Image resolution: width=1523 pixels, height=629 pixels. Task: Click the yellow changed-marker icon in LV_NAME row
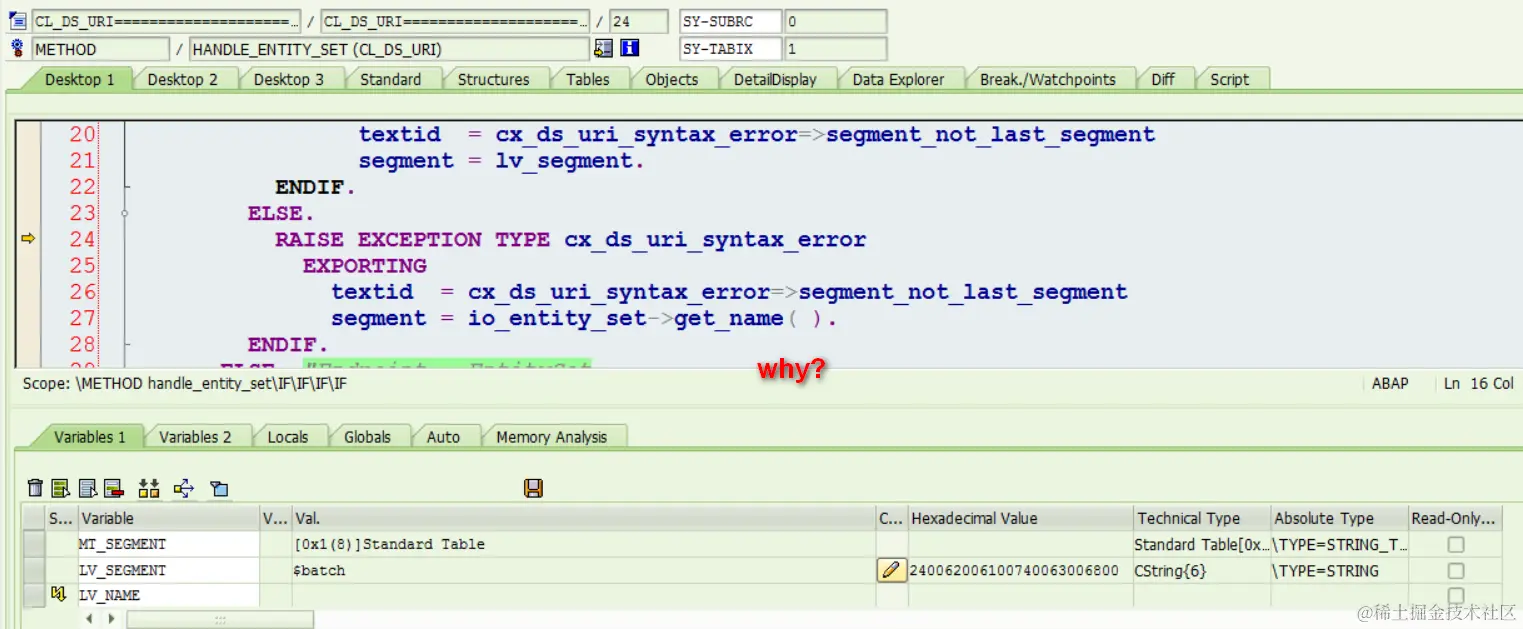58,595
